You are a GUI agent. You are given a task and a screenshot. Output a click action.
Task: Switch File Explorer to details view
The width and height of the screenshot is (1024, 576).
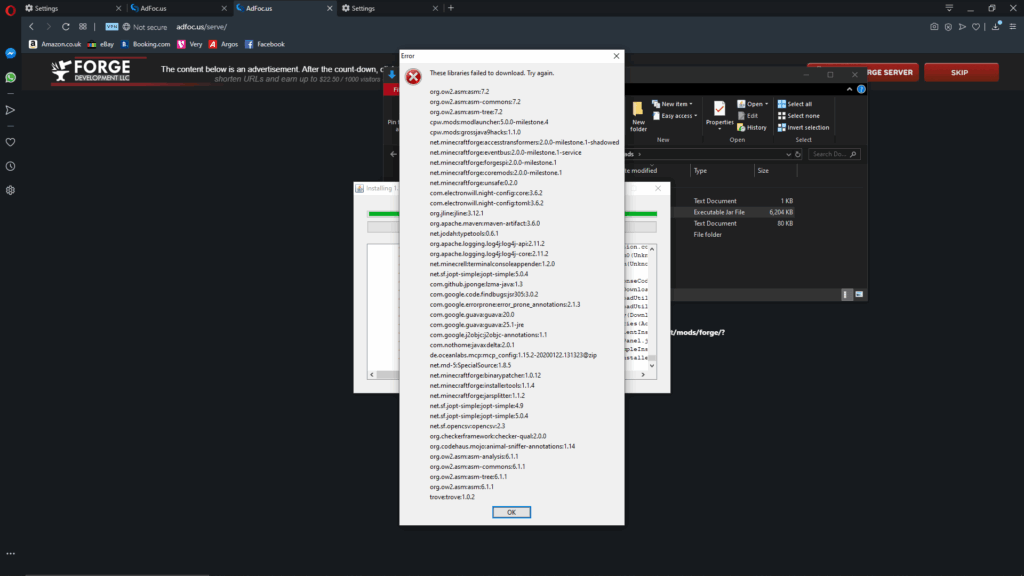(x=846, y=295)
